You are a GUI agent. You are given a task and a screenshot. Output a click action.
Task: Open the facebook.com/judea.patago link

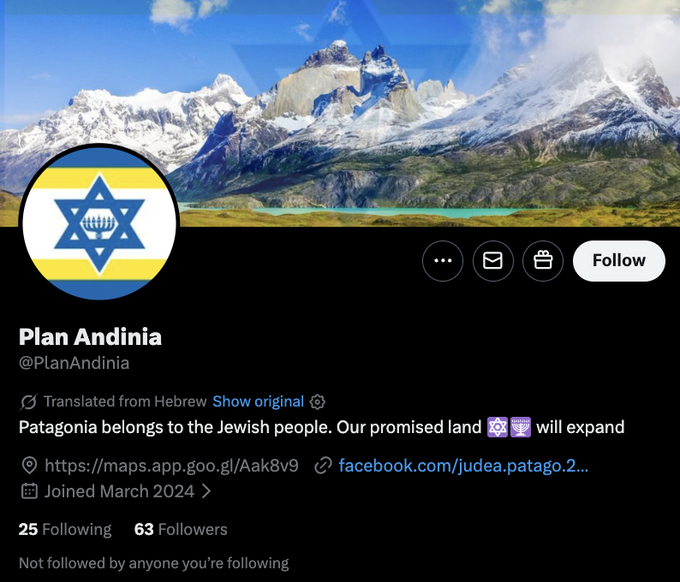(x=463, y=466)
